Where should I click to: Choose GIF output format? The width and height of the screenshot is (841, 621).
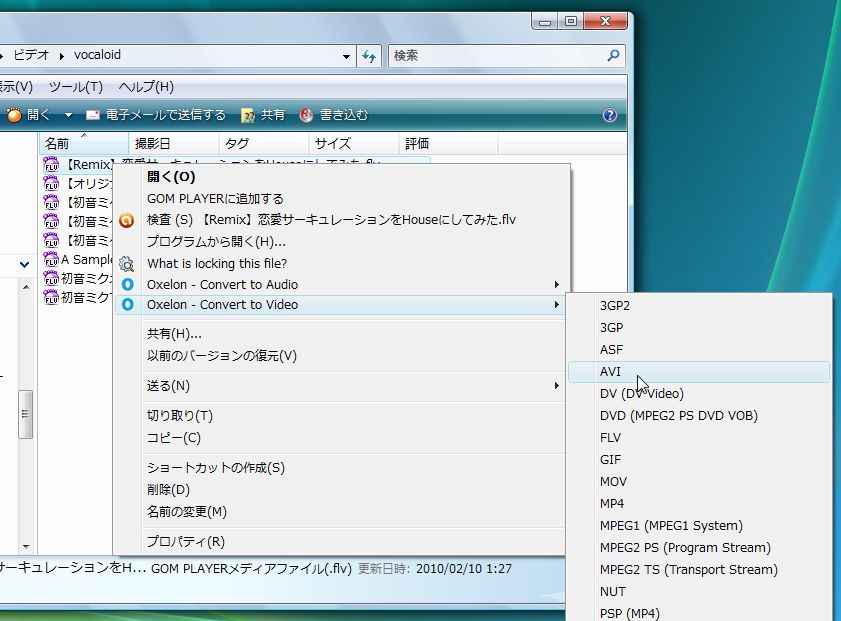[x=698, y=460]
